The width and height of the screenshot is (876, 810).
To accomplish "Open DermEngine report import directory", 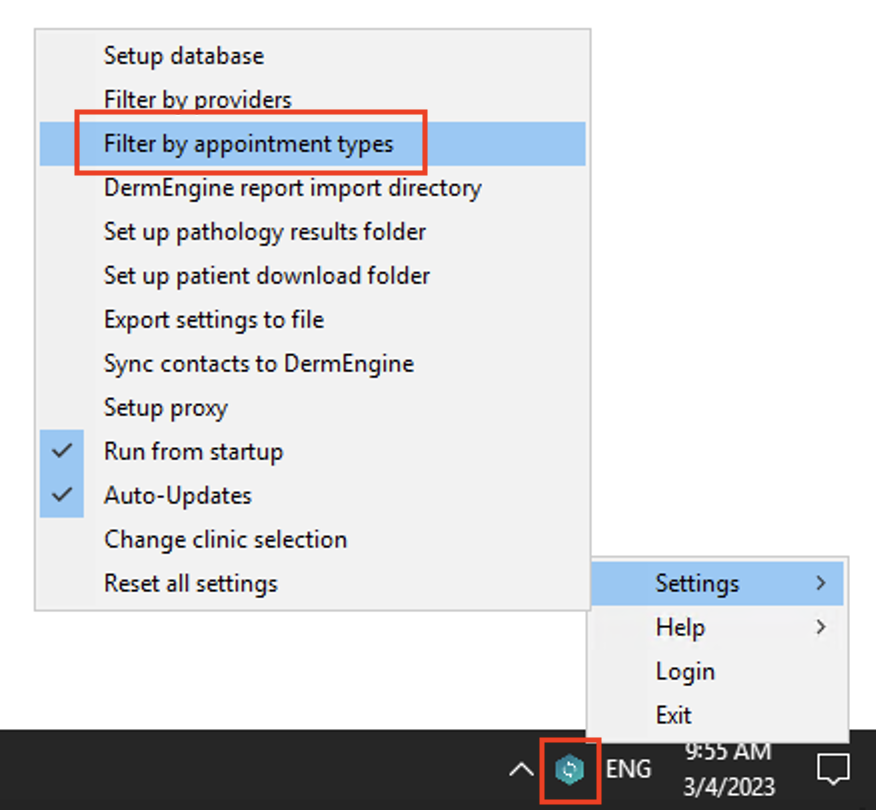I will (x=292, y=187).
